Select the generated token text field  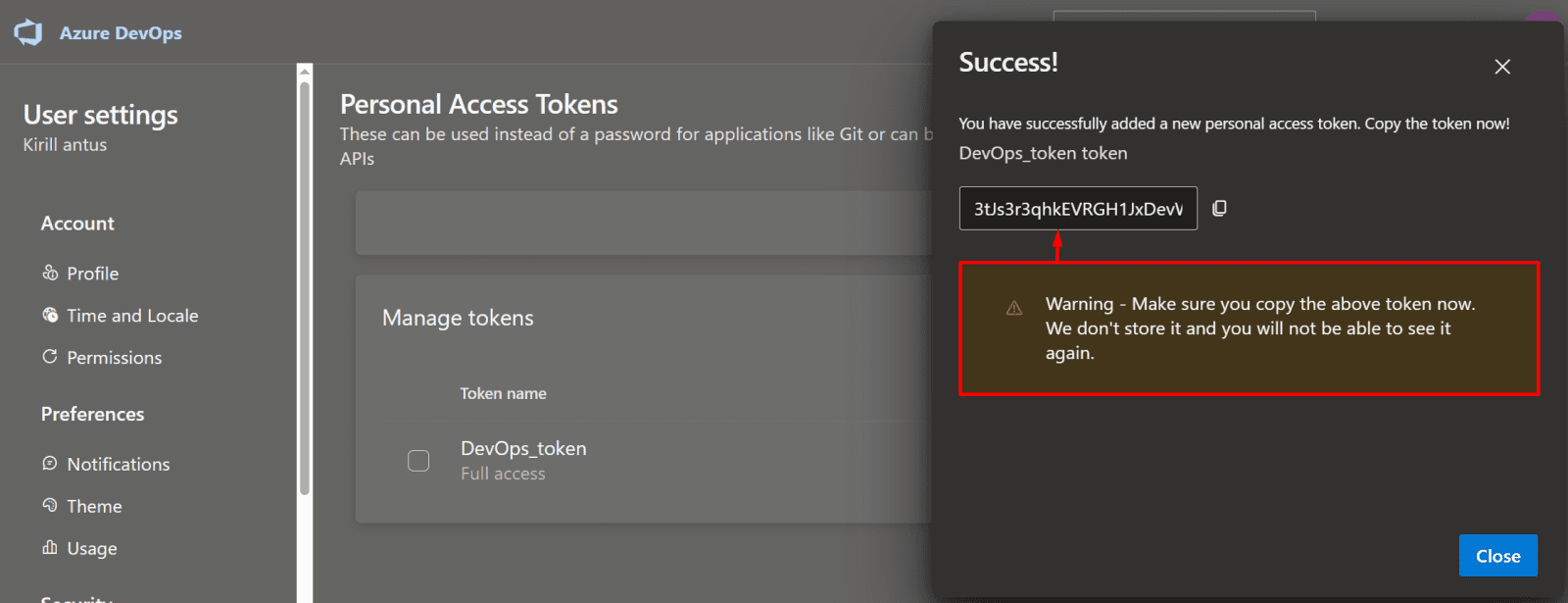pyautogui.click(x=1077, y=209)
